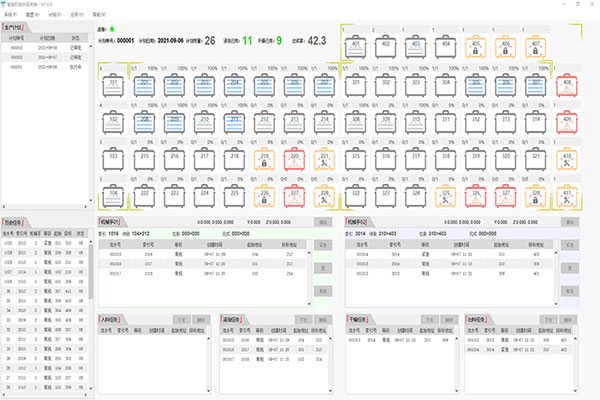Select empty station 324 icon
This screenshot has width=600, height=400.
click(x=416, y=196)
